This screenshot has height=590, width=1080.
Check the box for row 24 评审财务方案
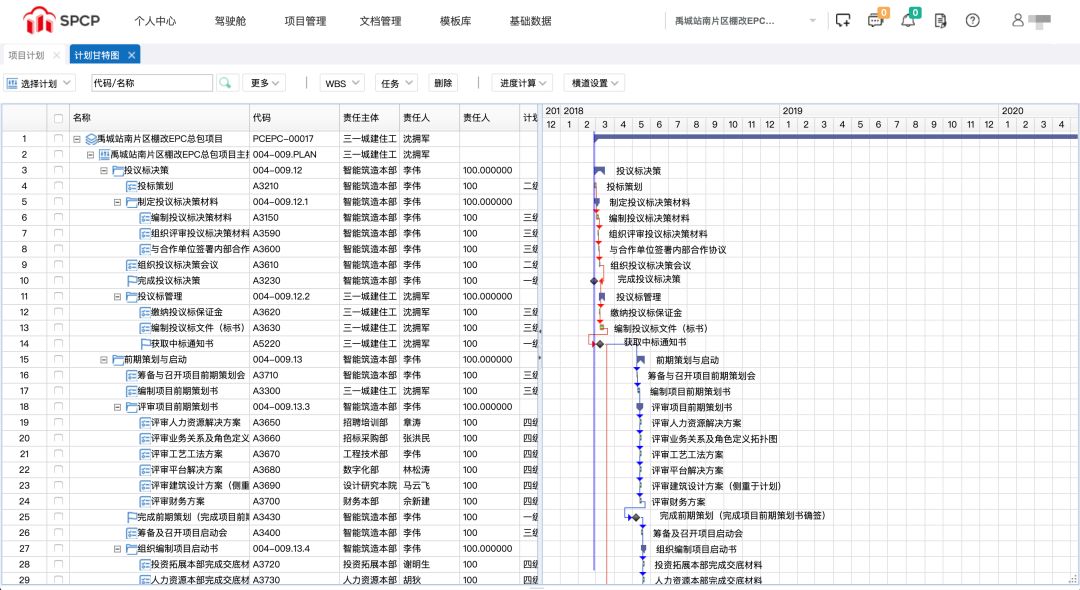(58, 501)
